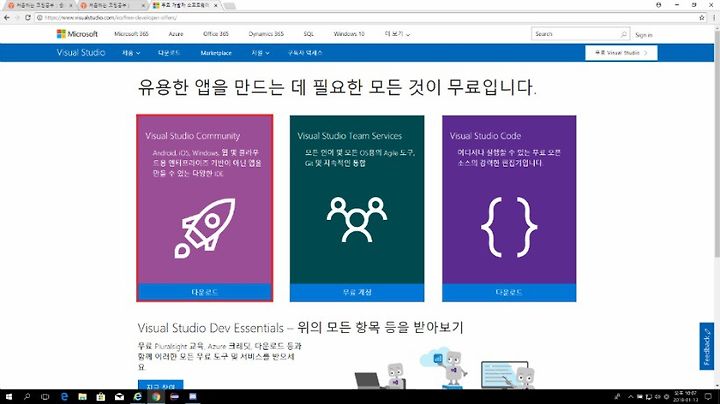Screen dimensions: 720x404
Task: Open subscriber access in Visual Studio nav
Action: [305, 53]
